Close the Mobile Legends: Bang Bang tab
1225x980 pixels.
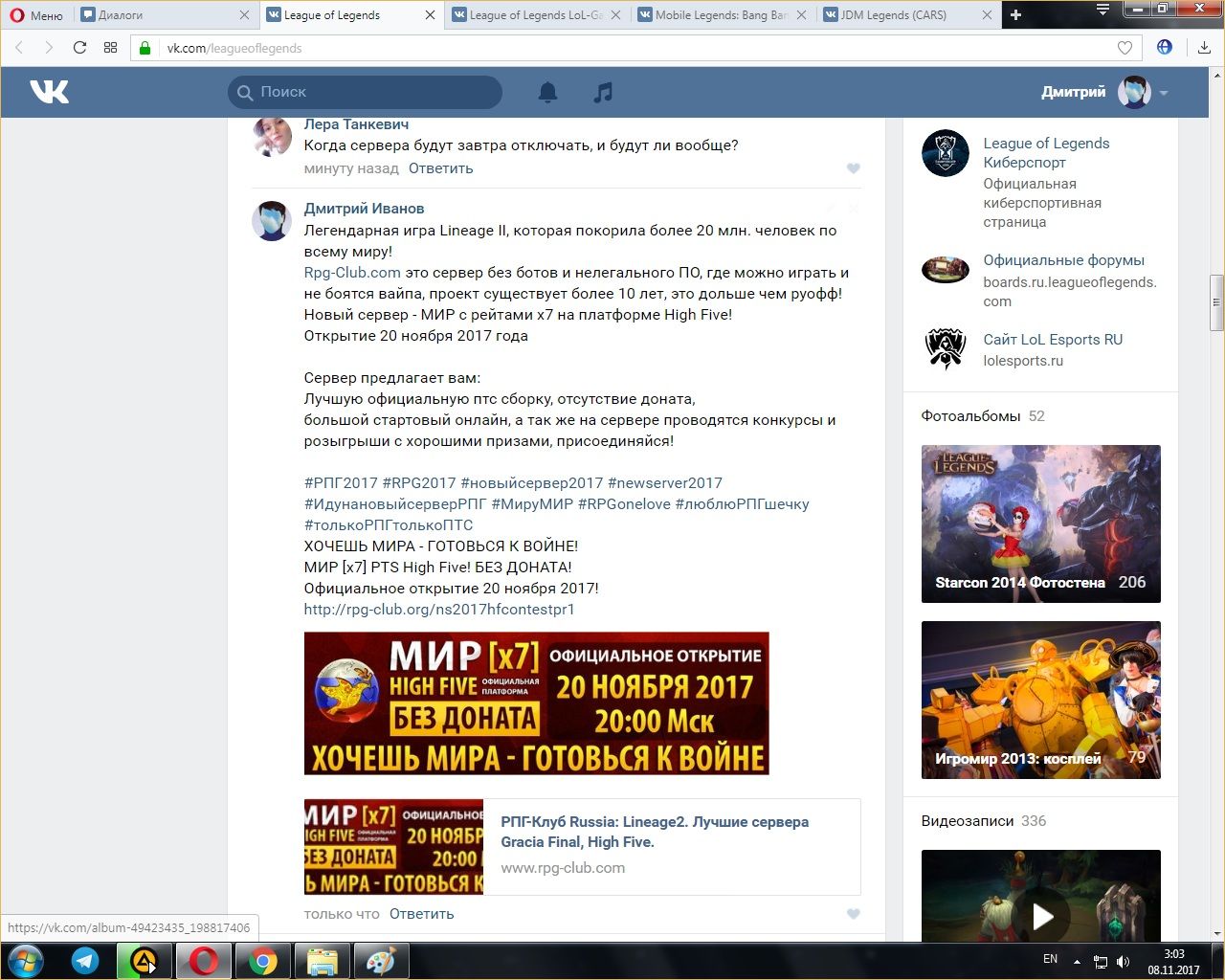coord(801,14)
